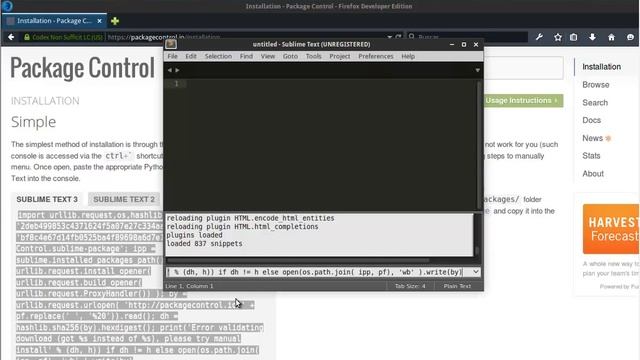Viewport: 640px width, 360px height.
Task: Click the wrench developer tools icon
Action: [539, 37]
